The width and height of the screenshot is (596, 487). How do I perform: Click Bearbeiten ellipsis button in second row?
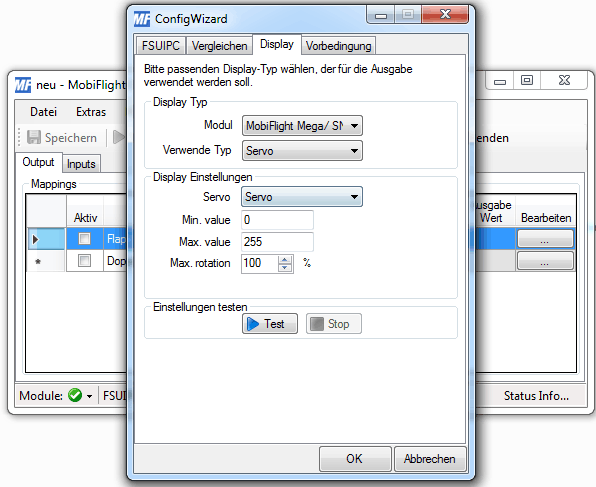tap(545, 261)
